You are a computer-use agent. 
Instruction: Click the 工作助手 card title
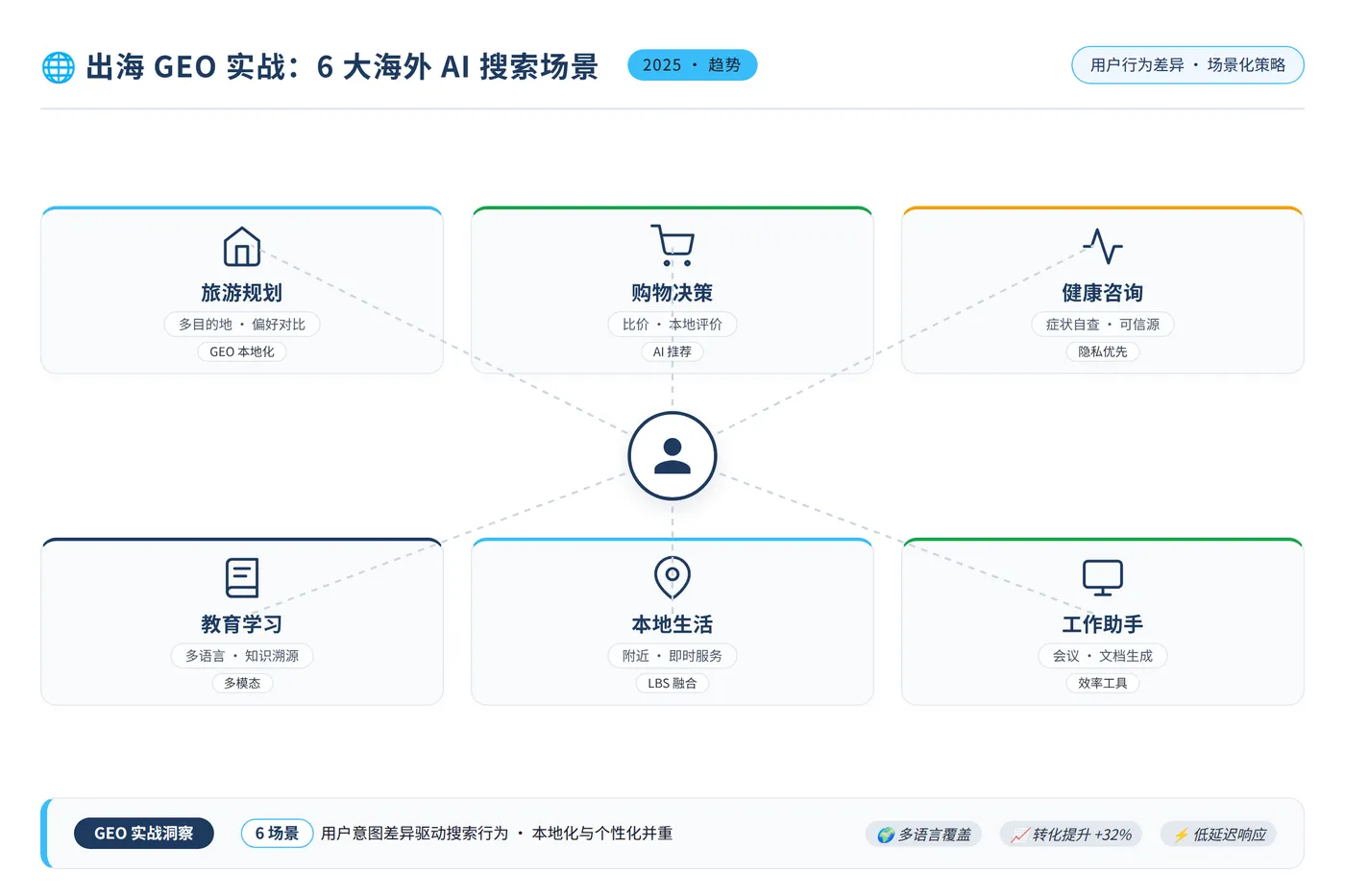click(1103, 624)
